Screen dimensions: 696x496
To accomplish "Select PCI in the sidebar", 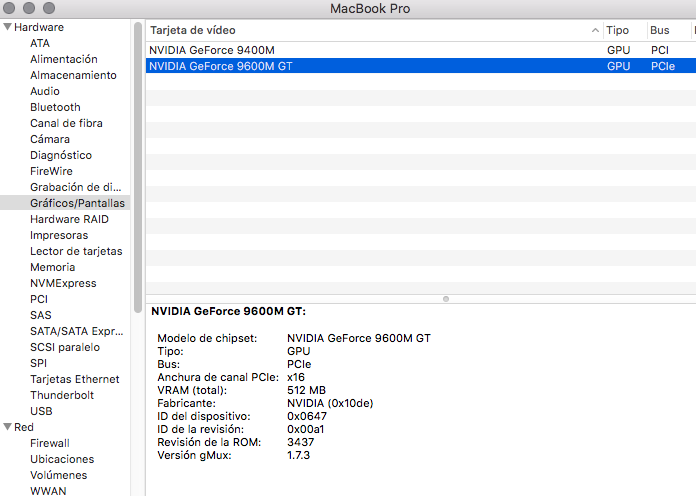I will click(x=39, y=299).
